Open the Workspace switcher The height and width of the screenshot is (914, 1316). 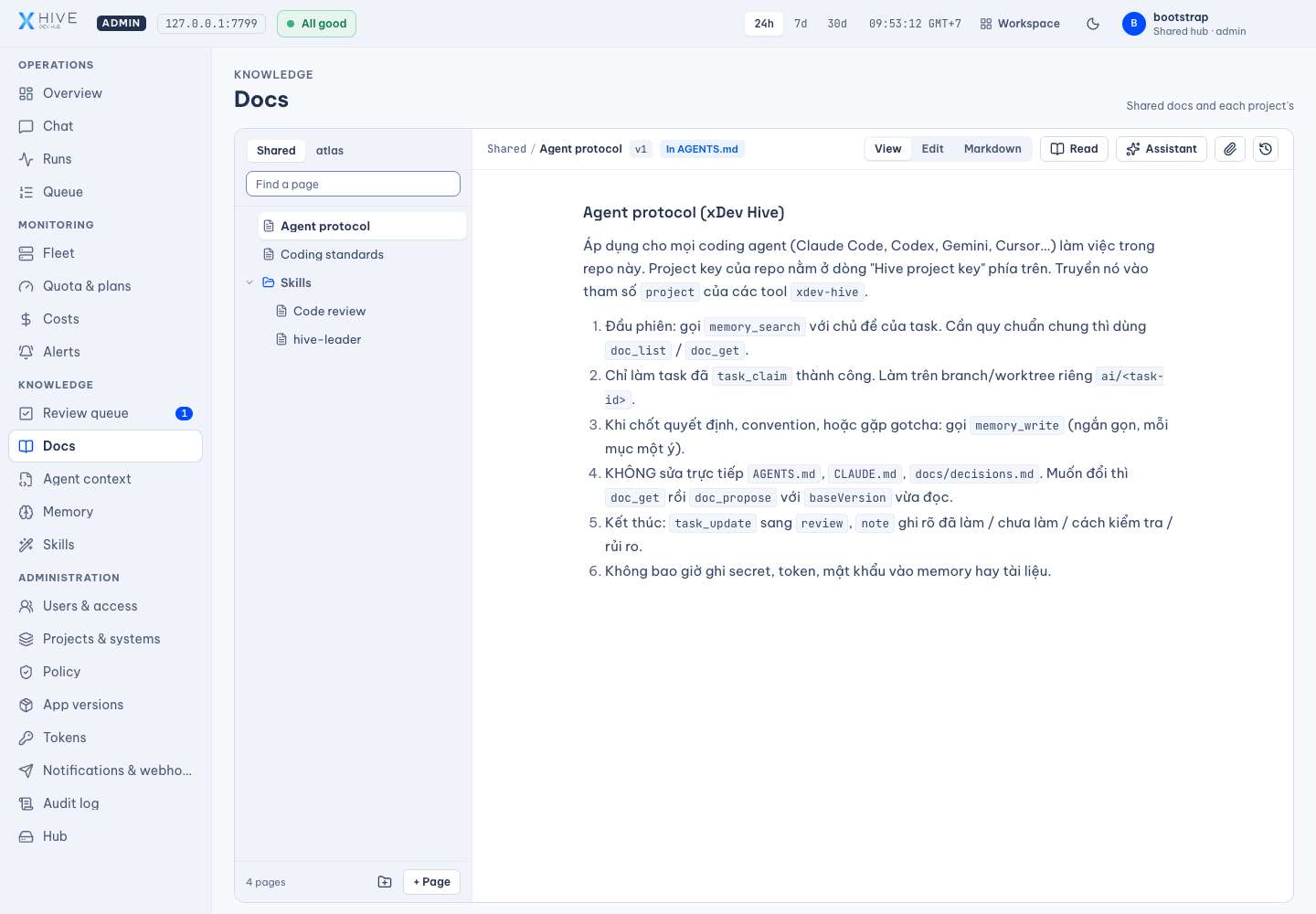pos(1020,24)
